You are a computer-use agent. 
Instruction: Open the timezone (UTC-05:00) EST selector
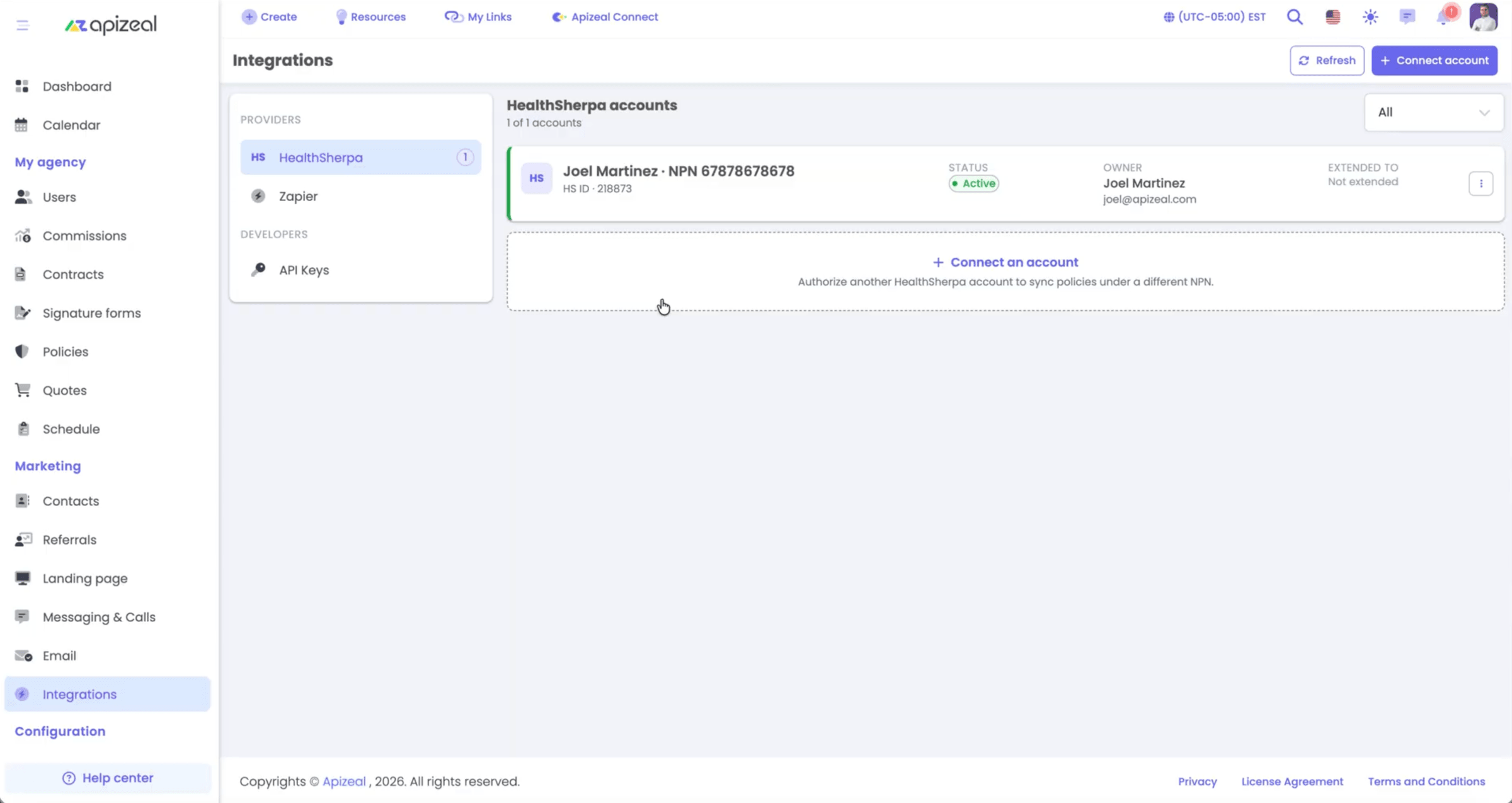(1215, 17)
